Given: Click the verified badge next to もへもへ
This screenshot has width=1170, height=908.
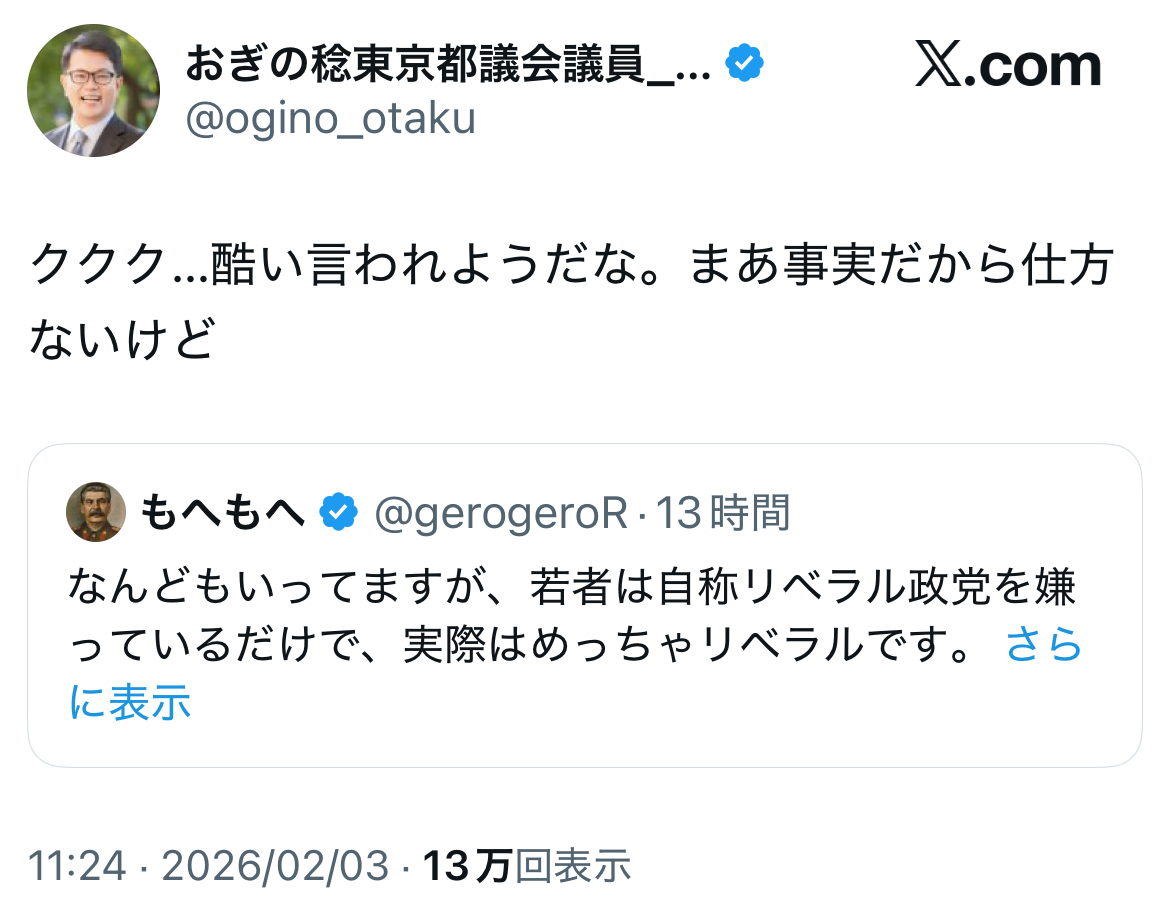Looking at the screenshot, I should pos(339,513).
